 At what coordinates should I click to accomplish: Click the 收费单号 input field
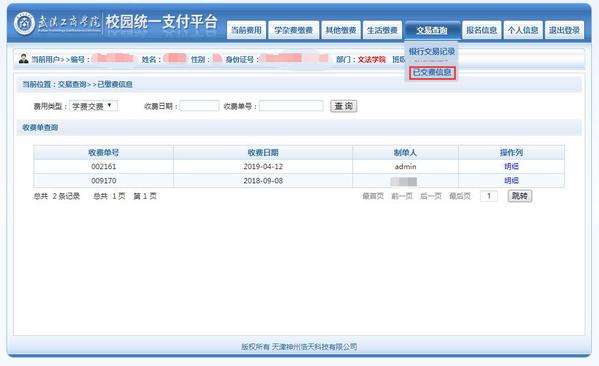pyautogui.click(x=291, y=106)
